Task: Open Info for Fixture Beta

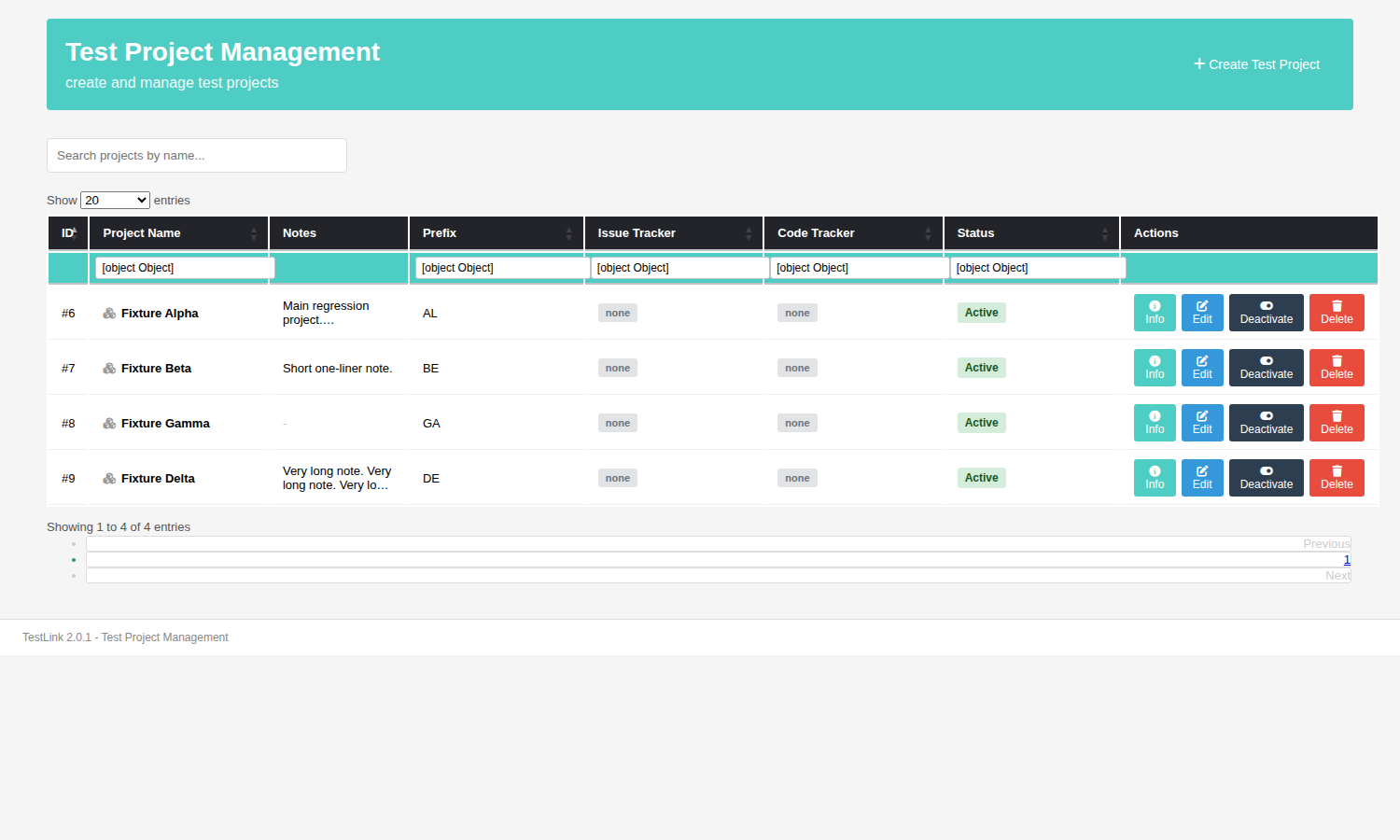Action: coord(1155,368)
